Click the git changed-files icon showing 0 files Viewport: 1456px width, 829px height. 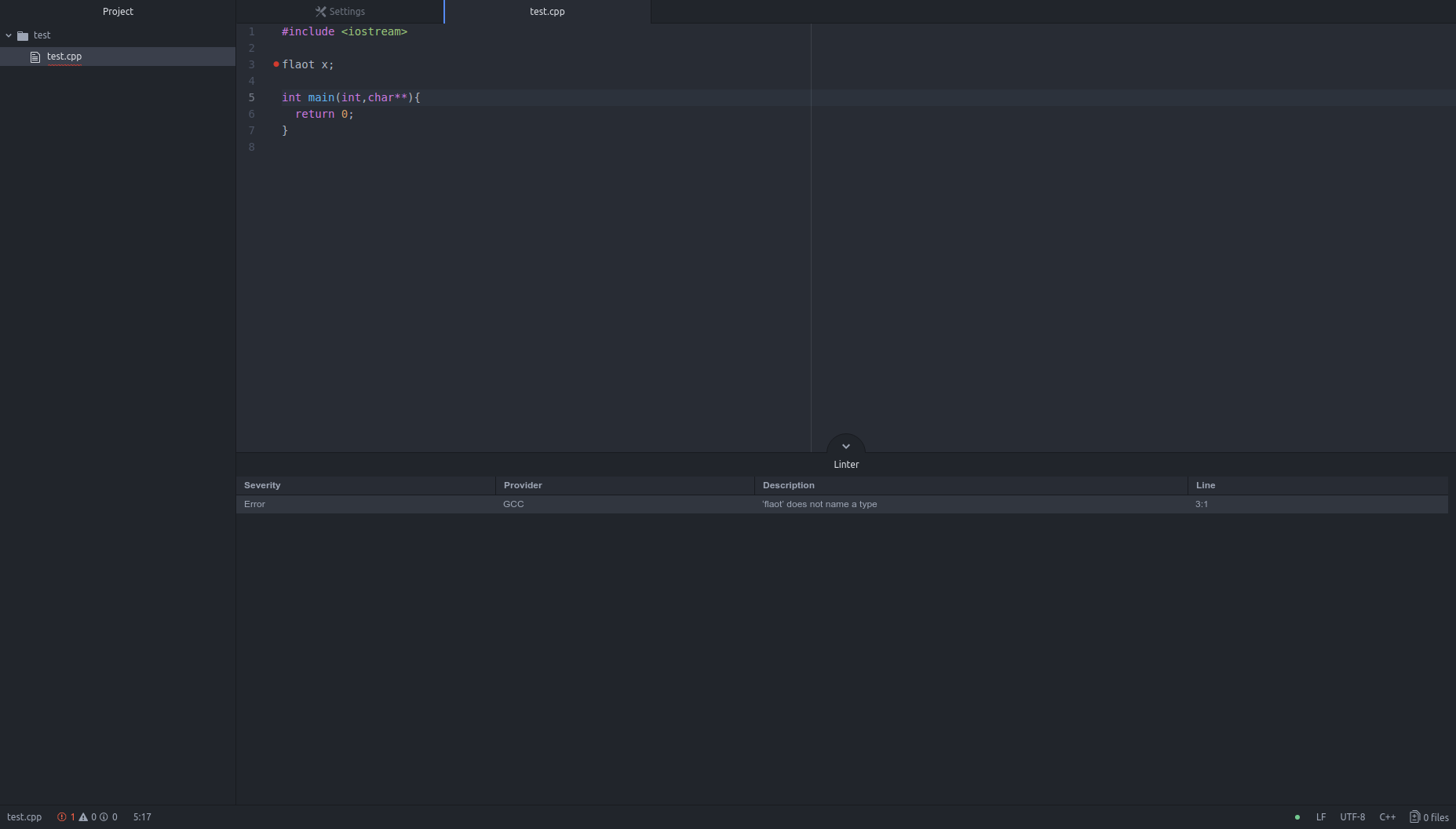click(x=1416, y=817)
